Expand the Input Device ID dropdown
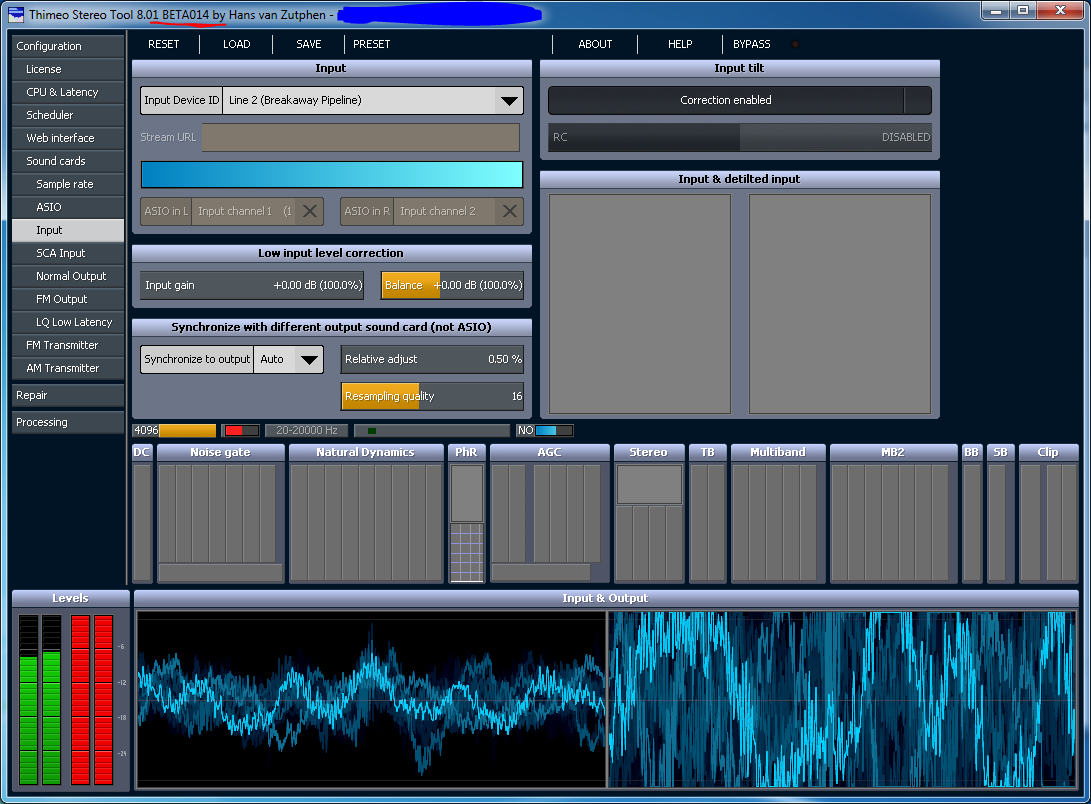The width and height of the screenshot is (1091, 804). pos(509,100)
